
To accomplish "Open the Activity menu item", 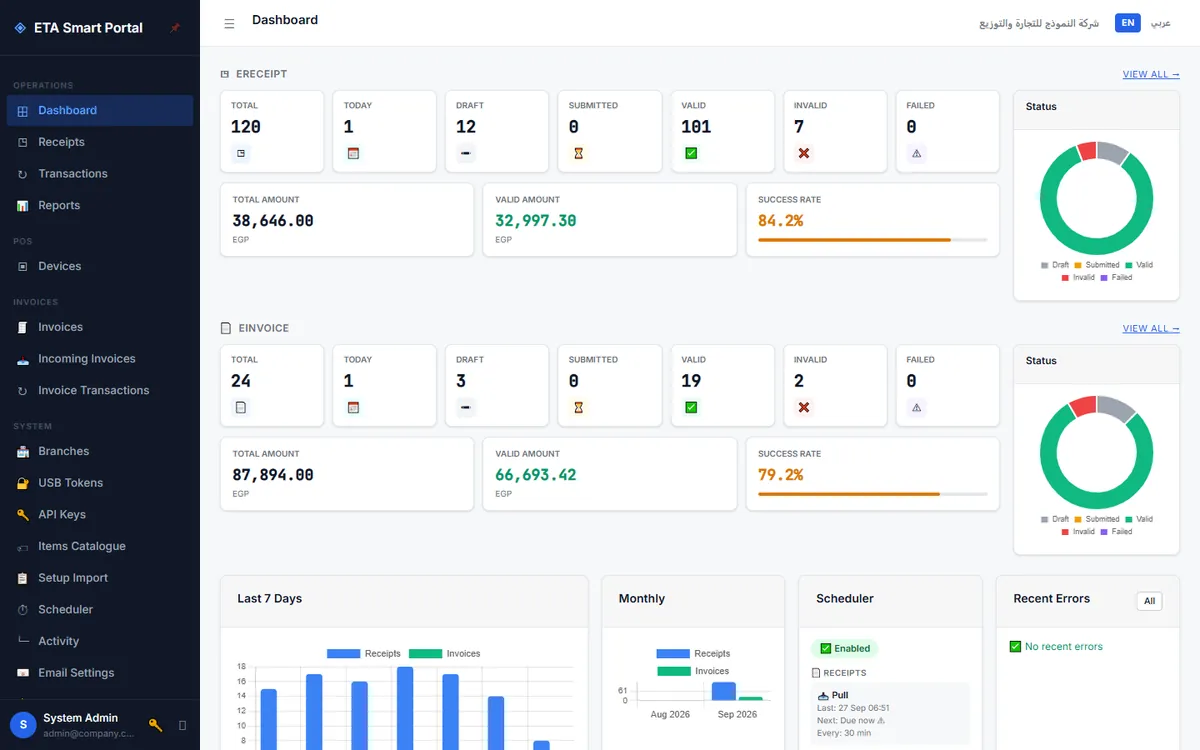I will pos(100,641).
